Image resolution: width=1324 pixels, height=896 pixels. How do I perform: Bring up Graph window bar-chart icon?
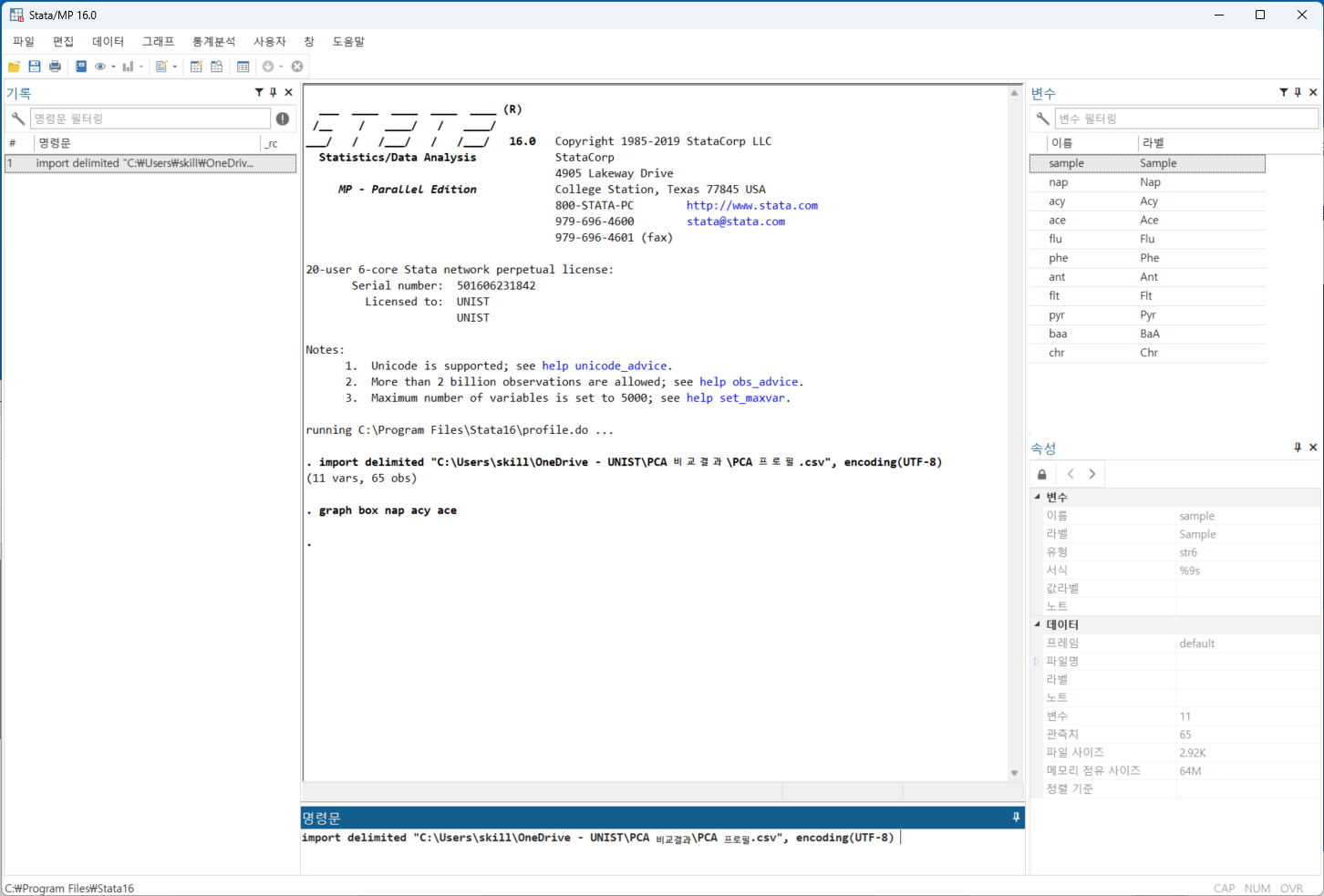pyautogui.click(x=129, y=67)
